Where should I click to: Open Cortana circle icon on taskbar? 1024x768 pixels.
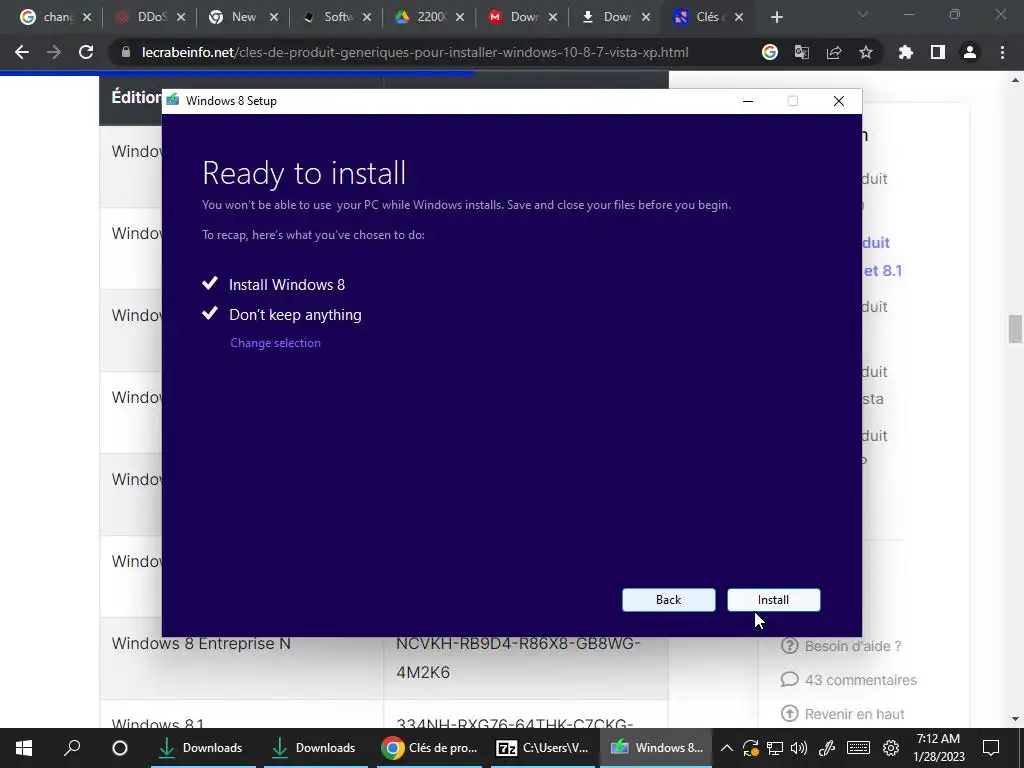click(120, 748)
